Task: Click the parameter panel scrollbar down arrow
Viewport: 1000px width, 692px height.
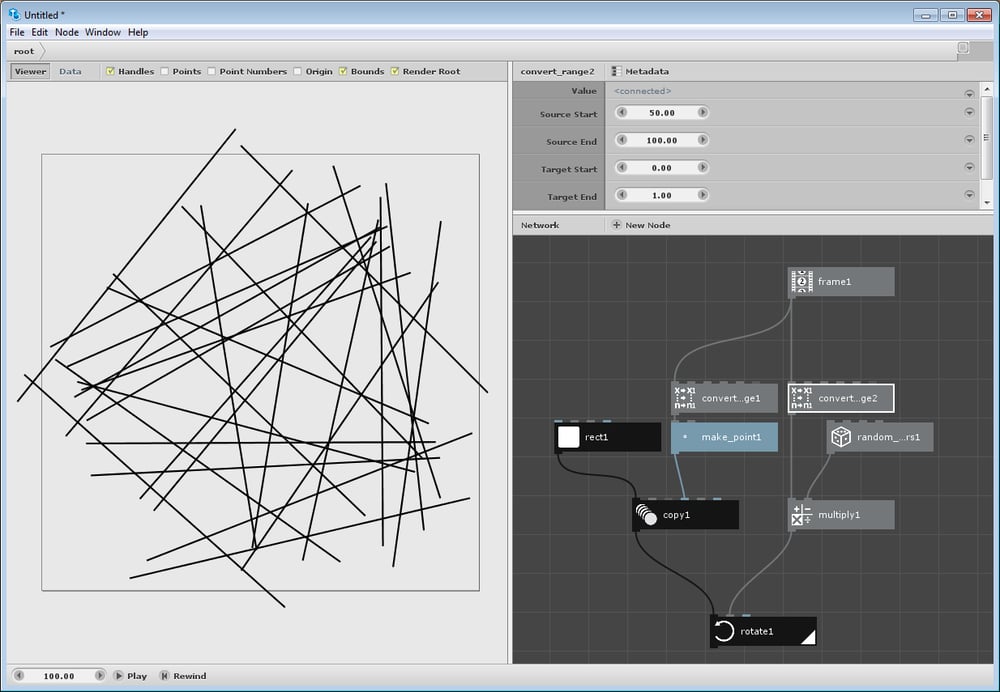Action: [x=987, y=203]
